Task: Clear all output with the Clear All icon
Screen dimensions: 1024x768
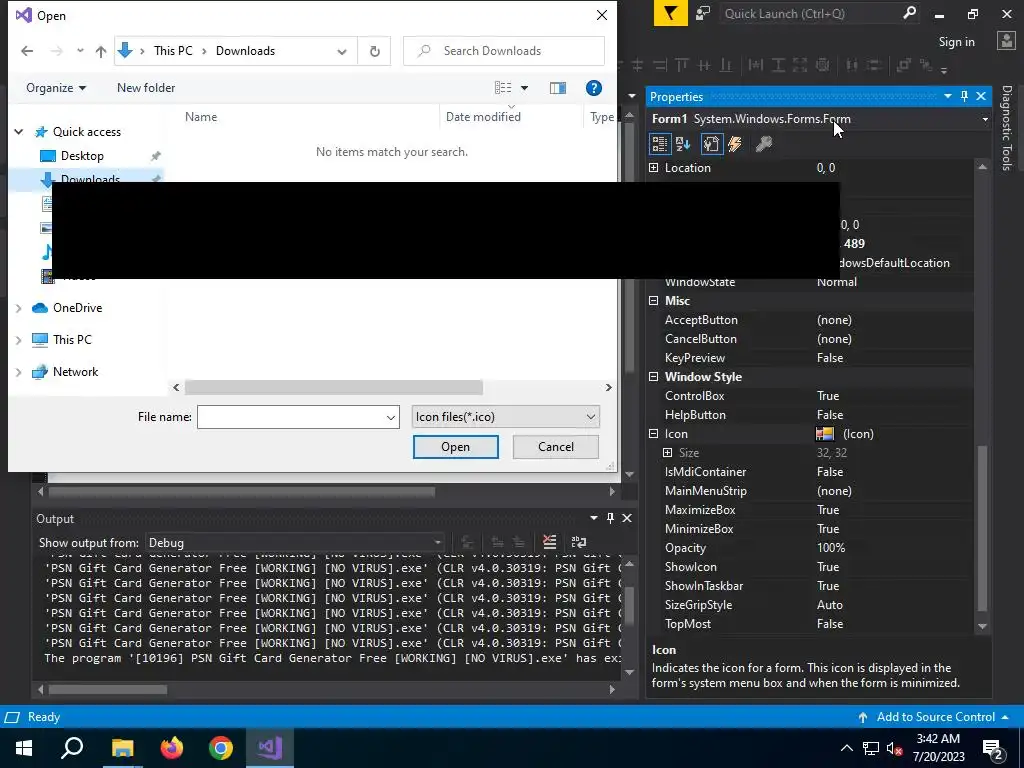Action: 549,542
